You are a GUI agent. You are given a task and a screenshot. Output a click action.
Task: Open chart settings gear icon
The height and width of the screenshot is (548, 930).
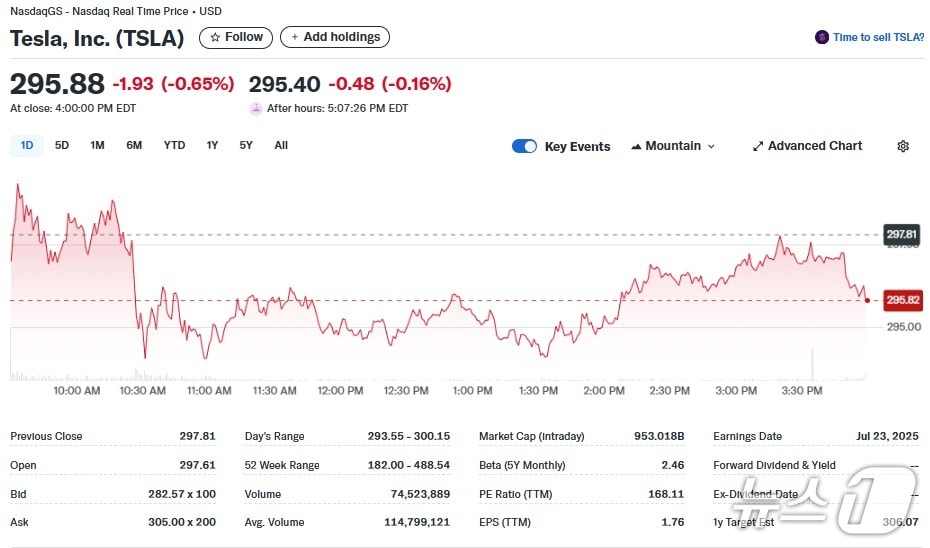click(903, 146)
